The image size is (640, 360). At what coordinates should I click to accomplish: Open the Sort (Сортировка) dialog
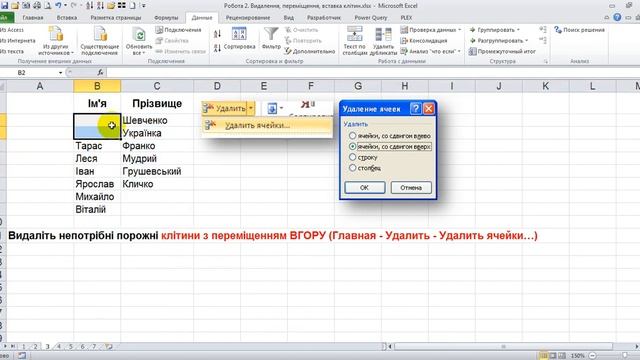(239, 39)
